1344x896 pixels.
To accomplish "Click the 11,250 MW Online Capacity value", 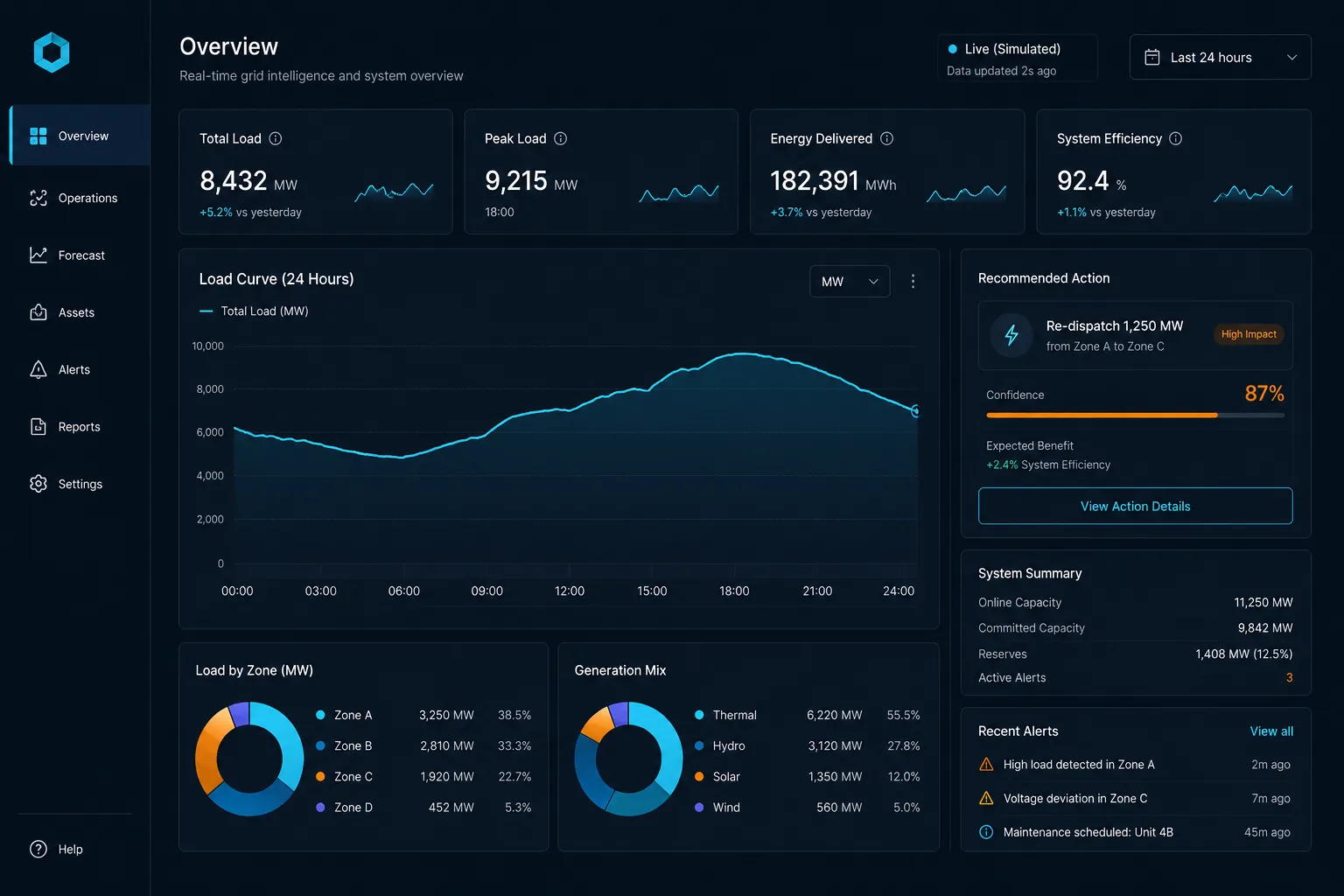I will coord(1263,602).
